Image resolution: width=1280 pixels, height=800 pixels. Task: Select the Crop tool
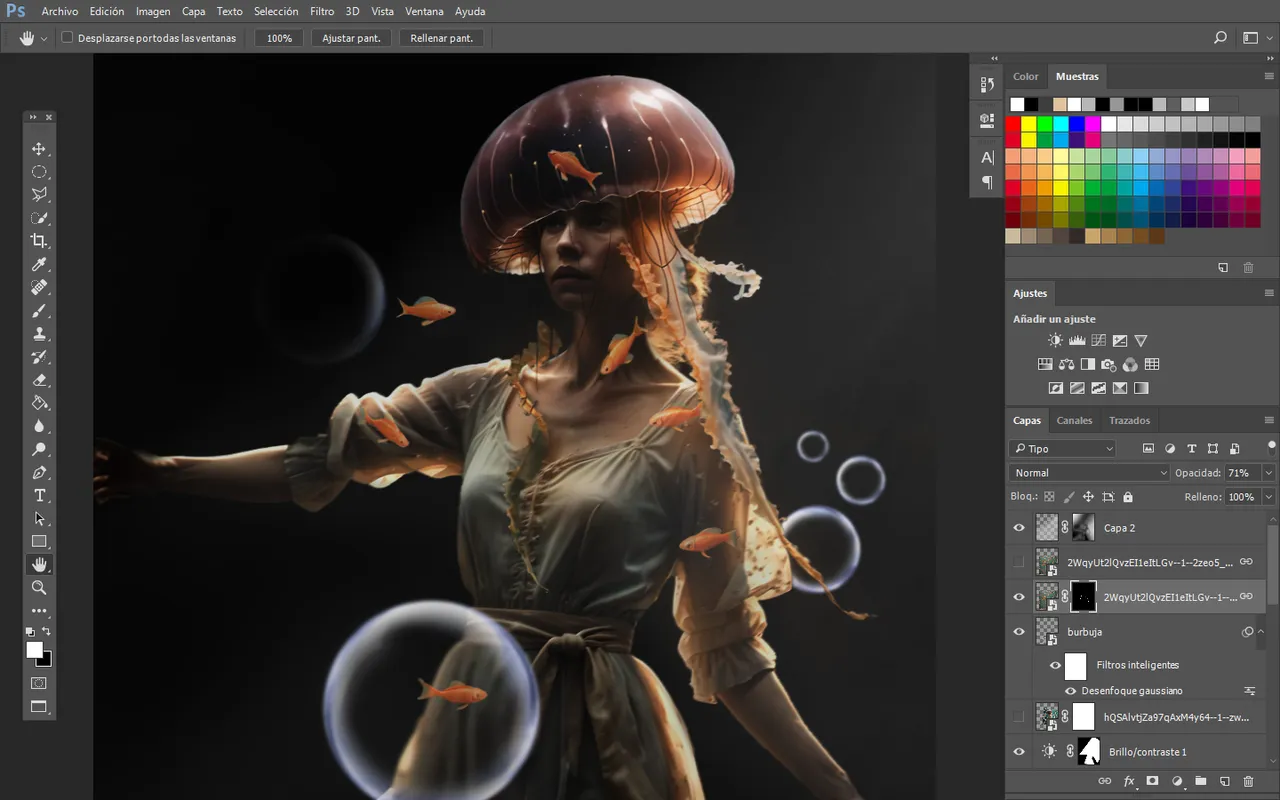[39, 241]
